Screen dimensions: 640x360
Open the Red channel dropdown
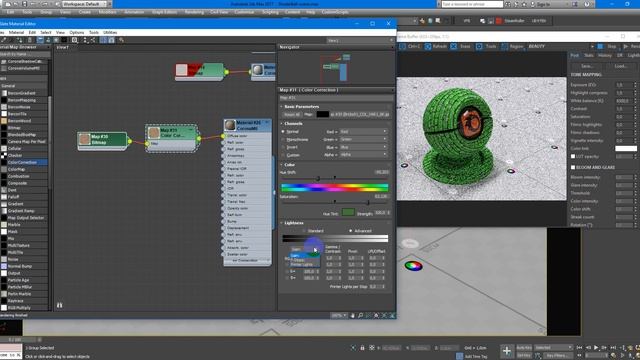pos(363,132)
